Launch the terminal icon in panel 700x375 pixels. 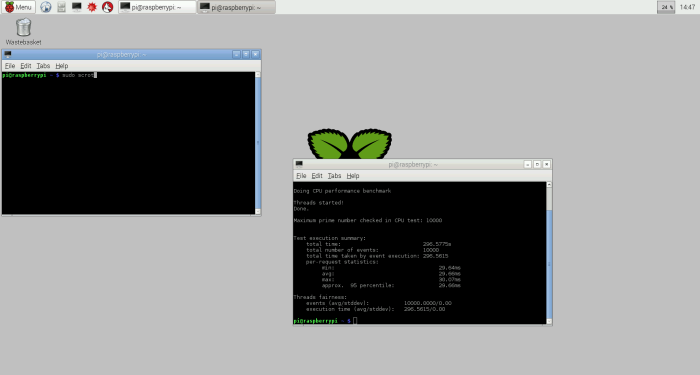(77, 7)
